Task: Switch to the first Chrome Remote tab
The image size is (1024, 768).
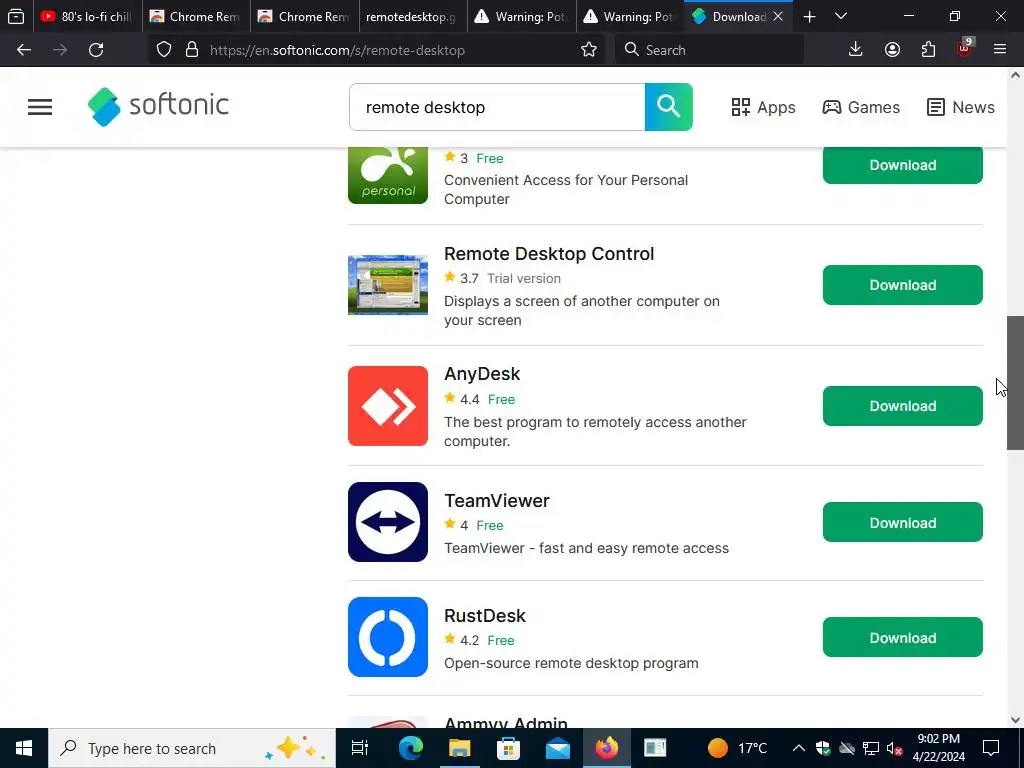Action: tap(196, 16)
